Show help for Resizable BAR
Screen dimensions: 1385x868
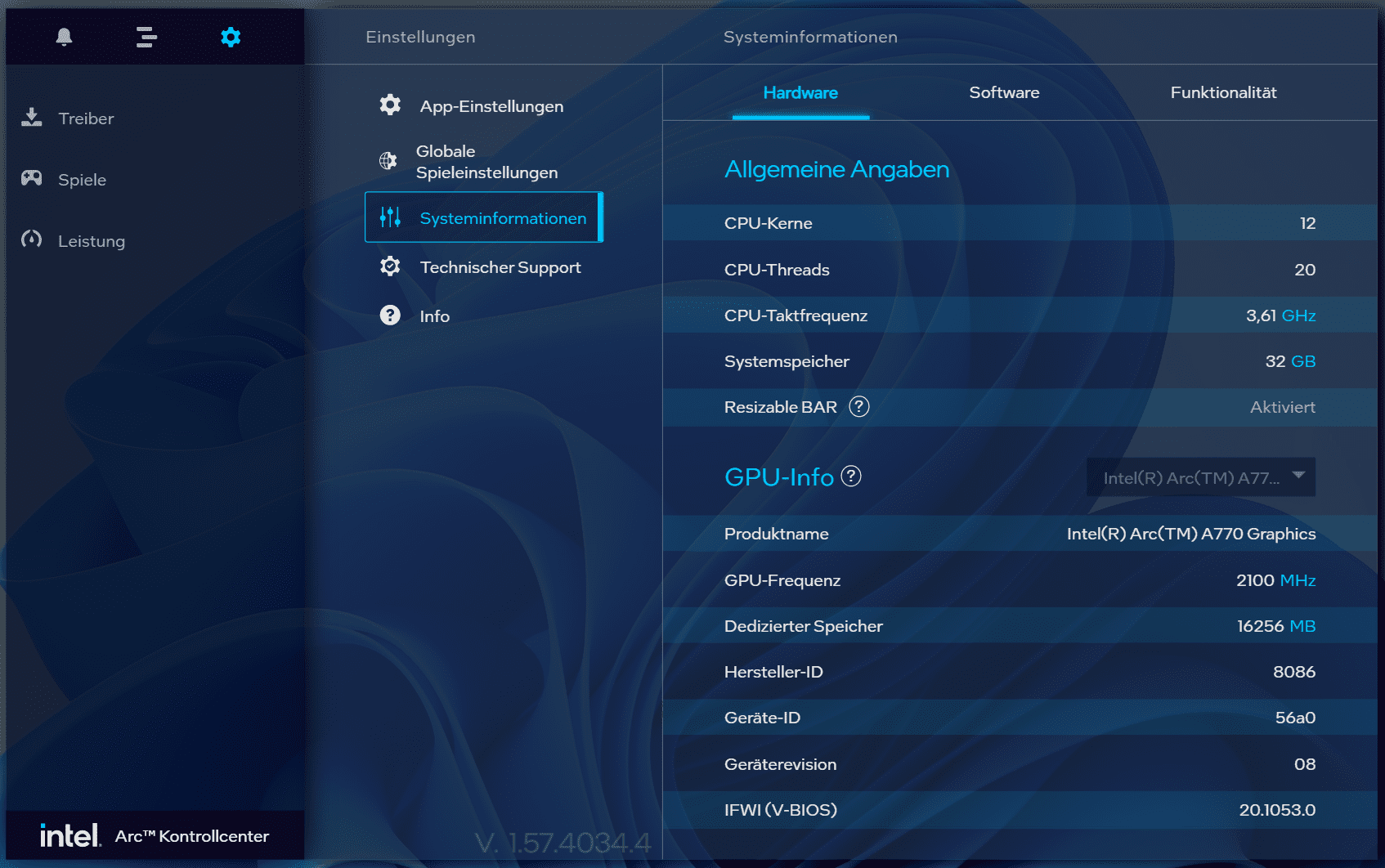(x=859, y=406)
